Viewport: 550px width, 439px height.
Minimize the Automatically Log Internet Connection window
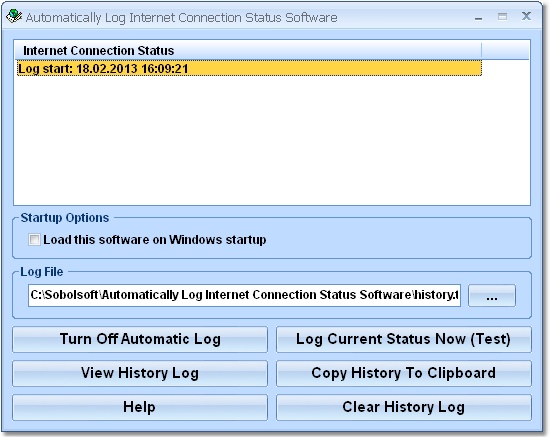478,17
